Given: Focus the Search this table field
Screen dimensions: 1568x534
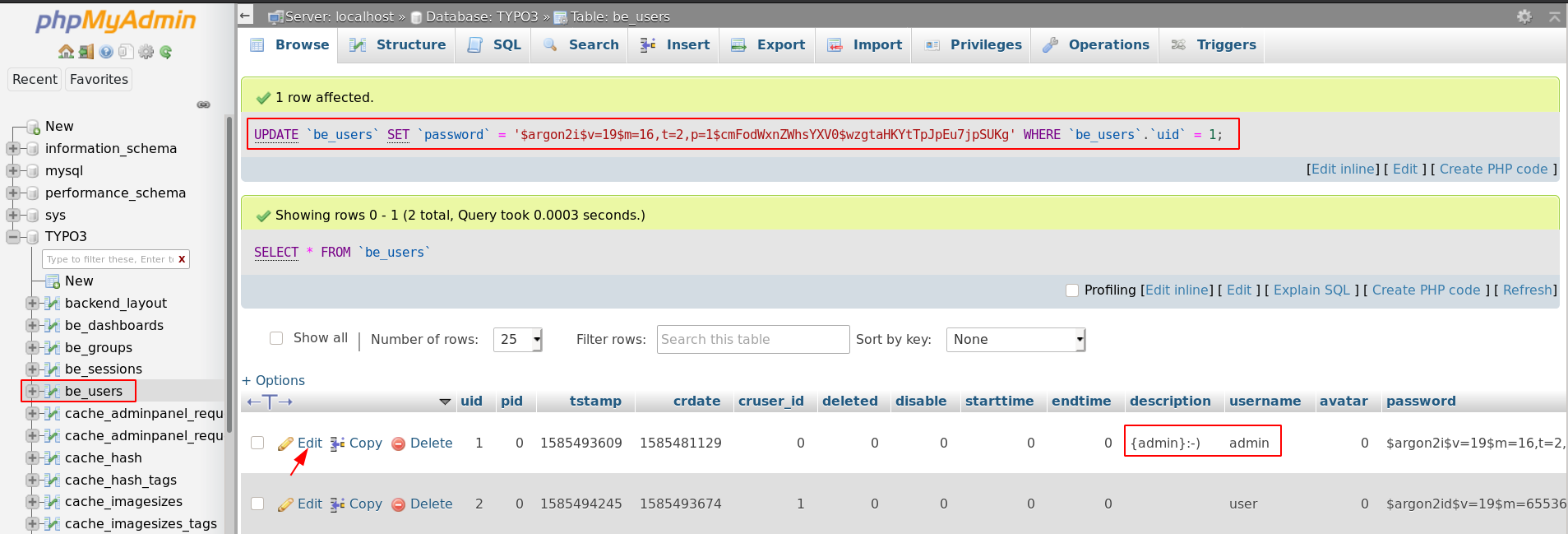Looking at the screenshot, I should (753, 339).
